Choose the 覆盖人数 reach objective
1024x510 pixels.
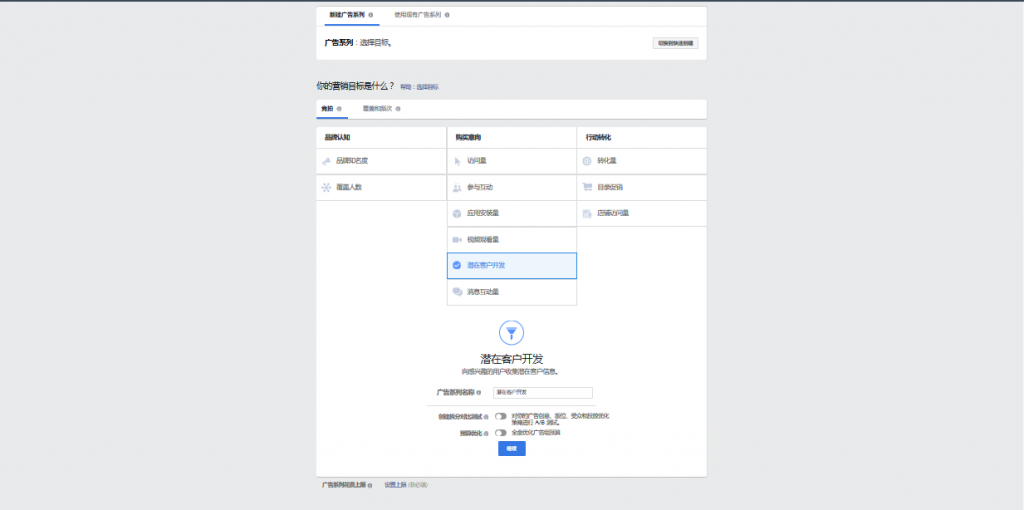381,187
